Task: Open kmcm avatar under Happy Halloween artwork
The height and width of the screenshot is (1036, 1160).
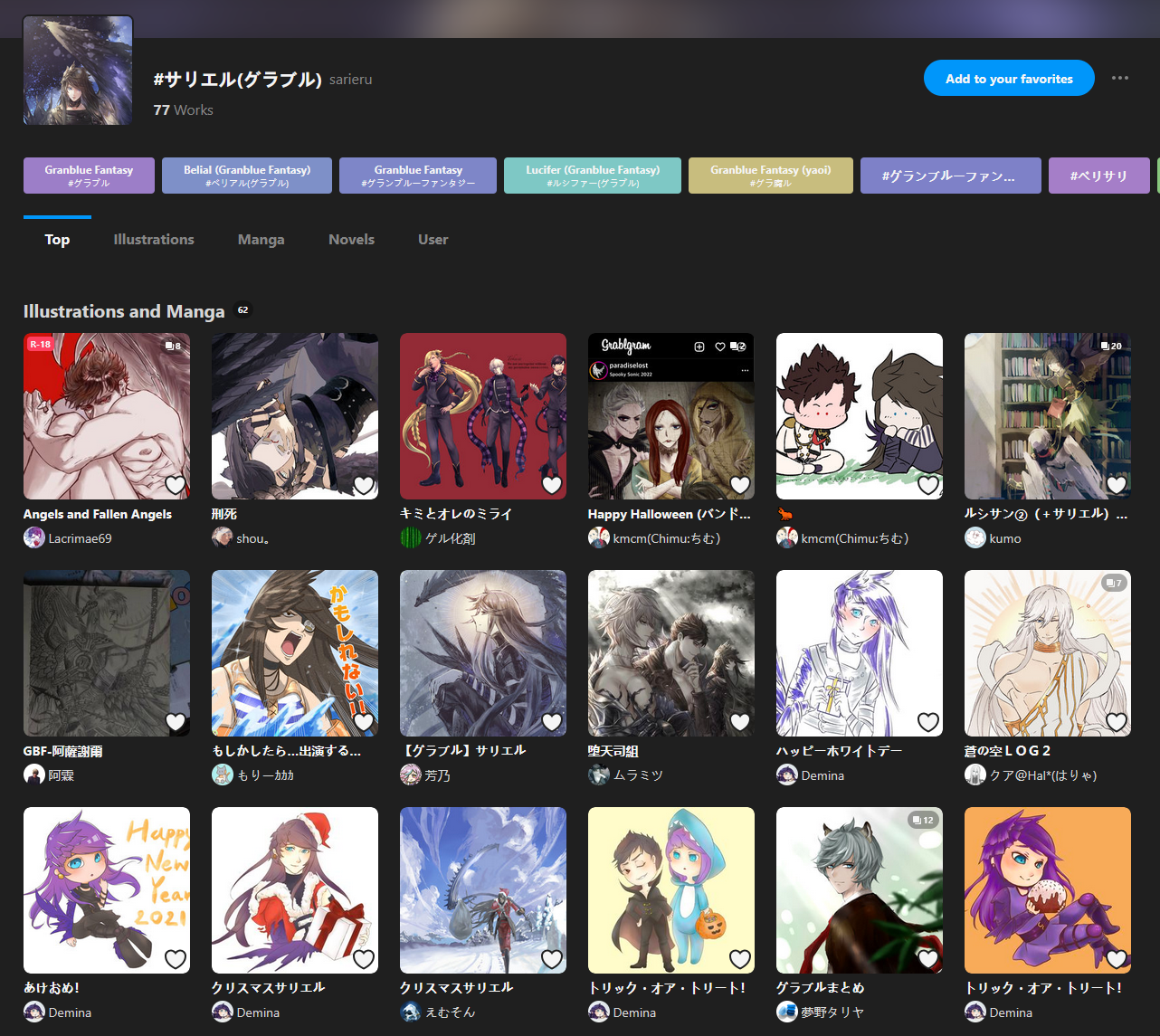Action: point(599,538)
